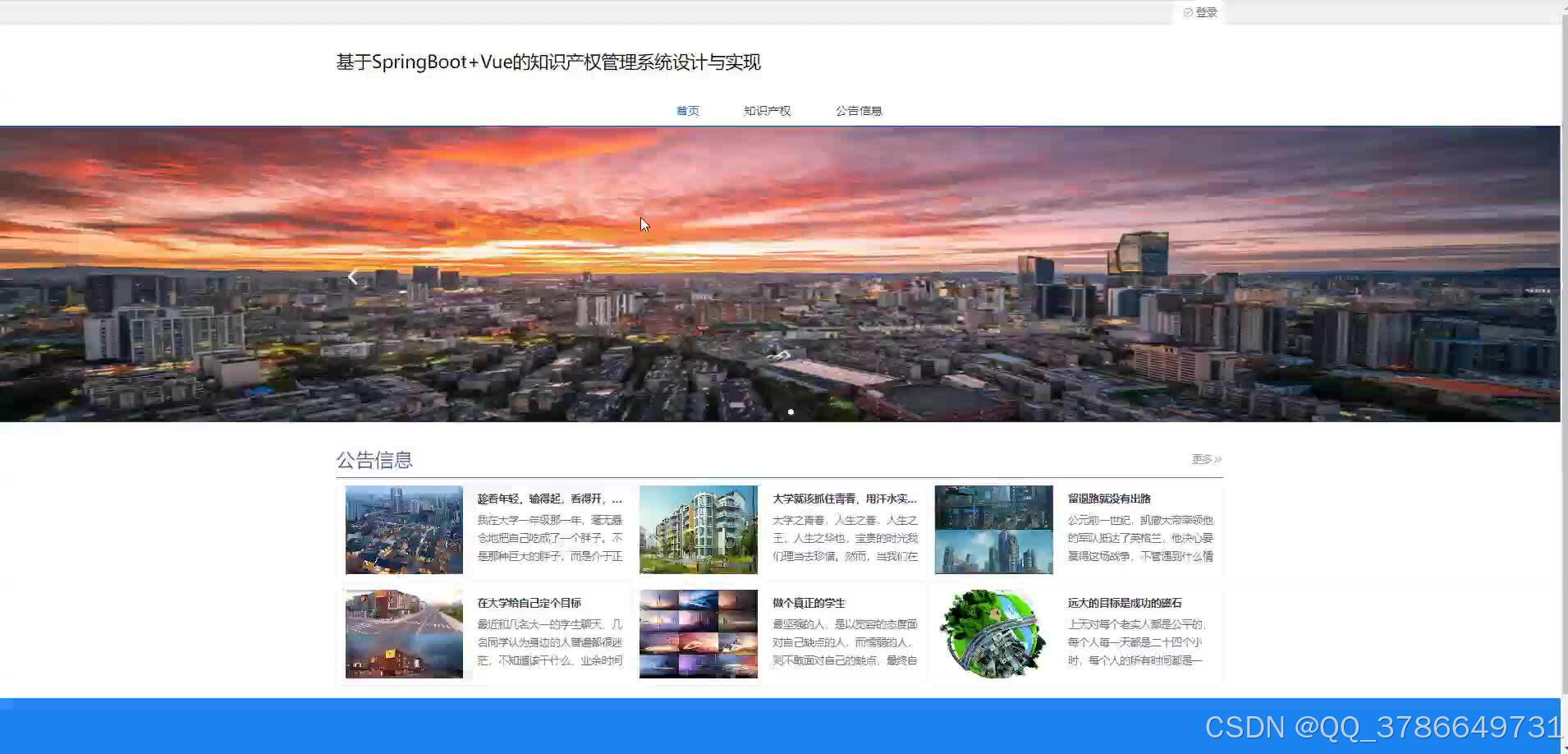The height and width of the screenshot is (754, 1568).
Task: Open the thumbnail for 趁着年轻，输得起 article
Action: 403,529
